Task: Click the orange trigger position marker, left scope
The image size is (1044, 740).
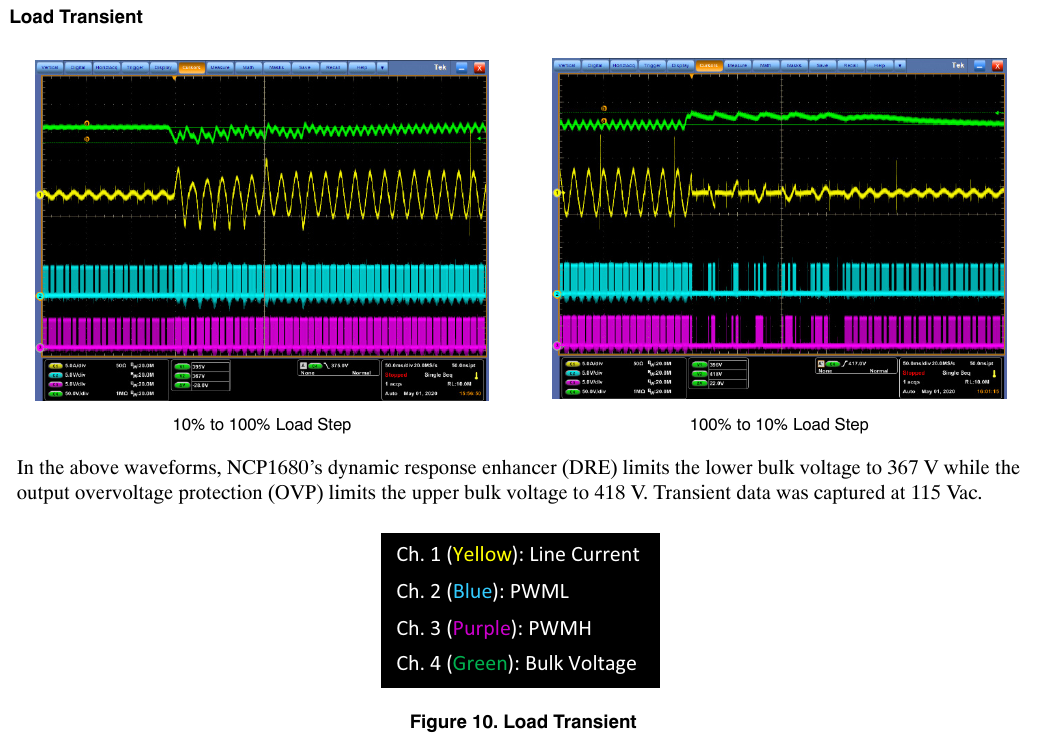Action: tap(174, 79)
